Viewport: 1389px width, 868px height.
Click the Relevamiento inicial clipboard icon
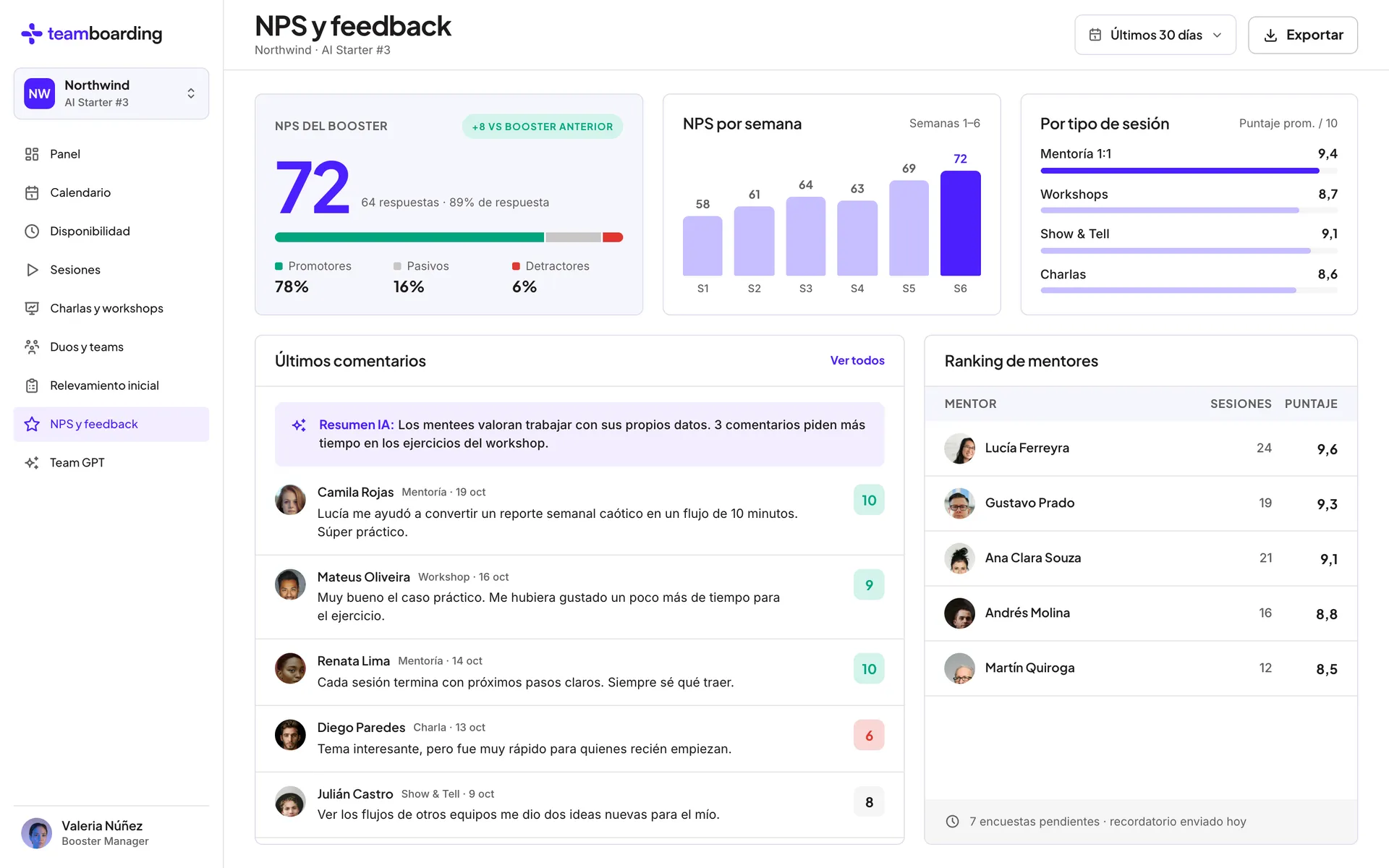click(x=32, y=386)
